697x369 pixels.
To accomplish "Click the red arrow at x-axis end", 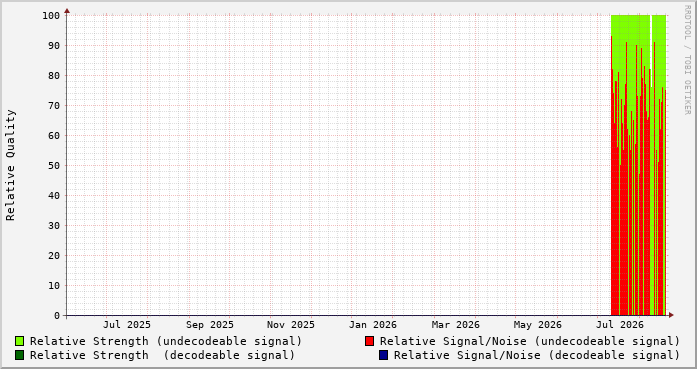I will (x=671, y=315).
